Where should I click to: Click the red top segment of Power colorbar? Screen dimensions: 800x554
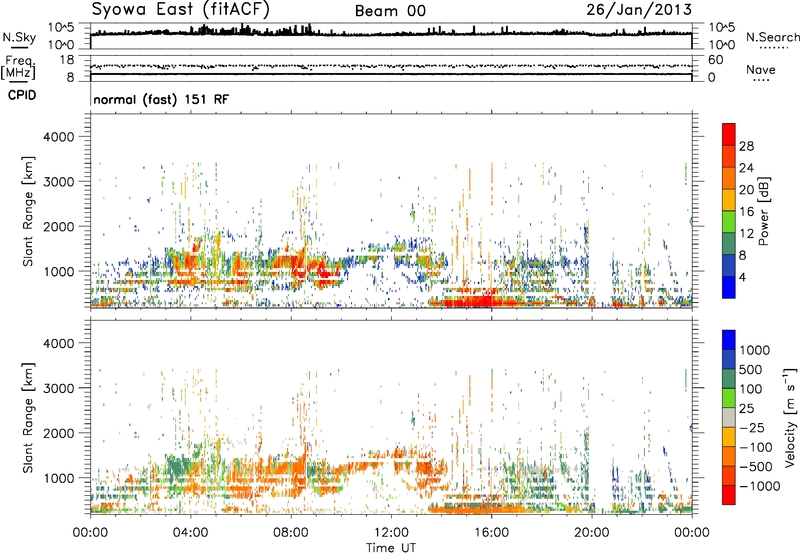(x=729, y=132)
